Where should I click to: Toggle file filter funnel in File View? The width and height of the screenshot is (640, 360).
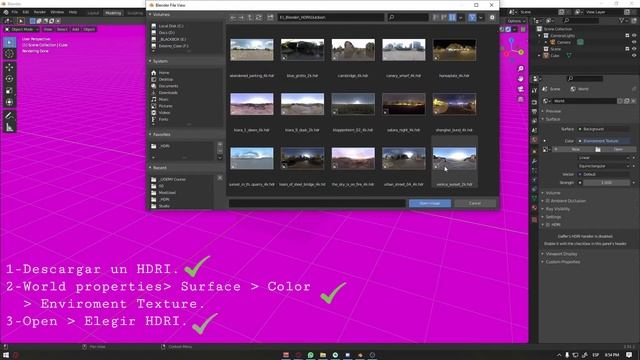[472, 18]
